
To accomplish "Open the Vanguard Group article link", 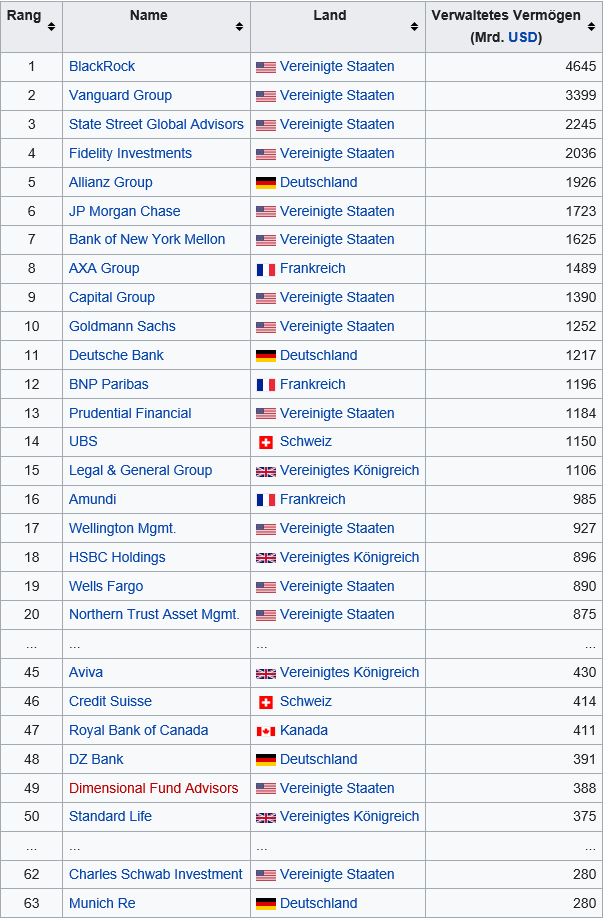I will (x=120, y=96).
